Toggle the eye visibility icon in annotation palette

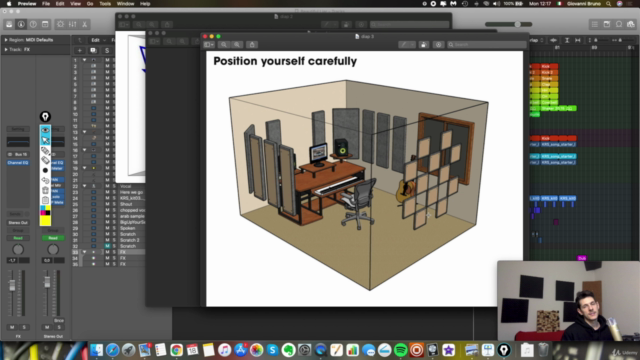(x=45, y=130)
